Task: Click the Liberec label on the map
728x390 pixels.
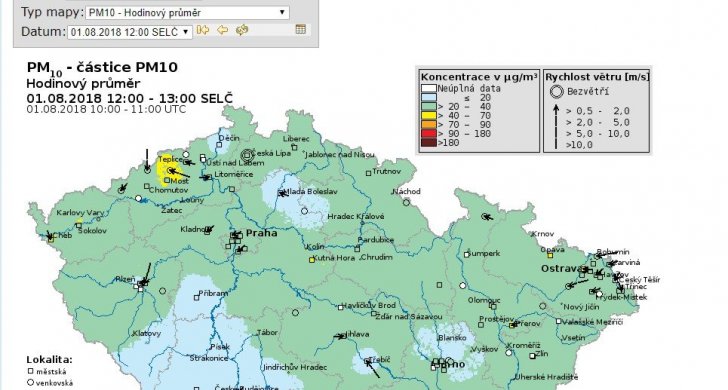Action: tap(296, 138)
